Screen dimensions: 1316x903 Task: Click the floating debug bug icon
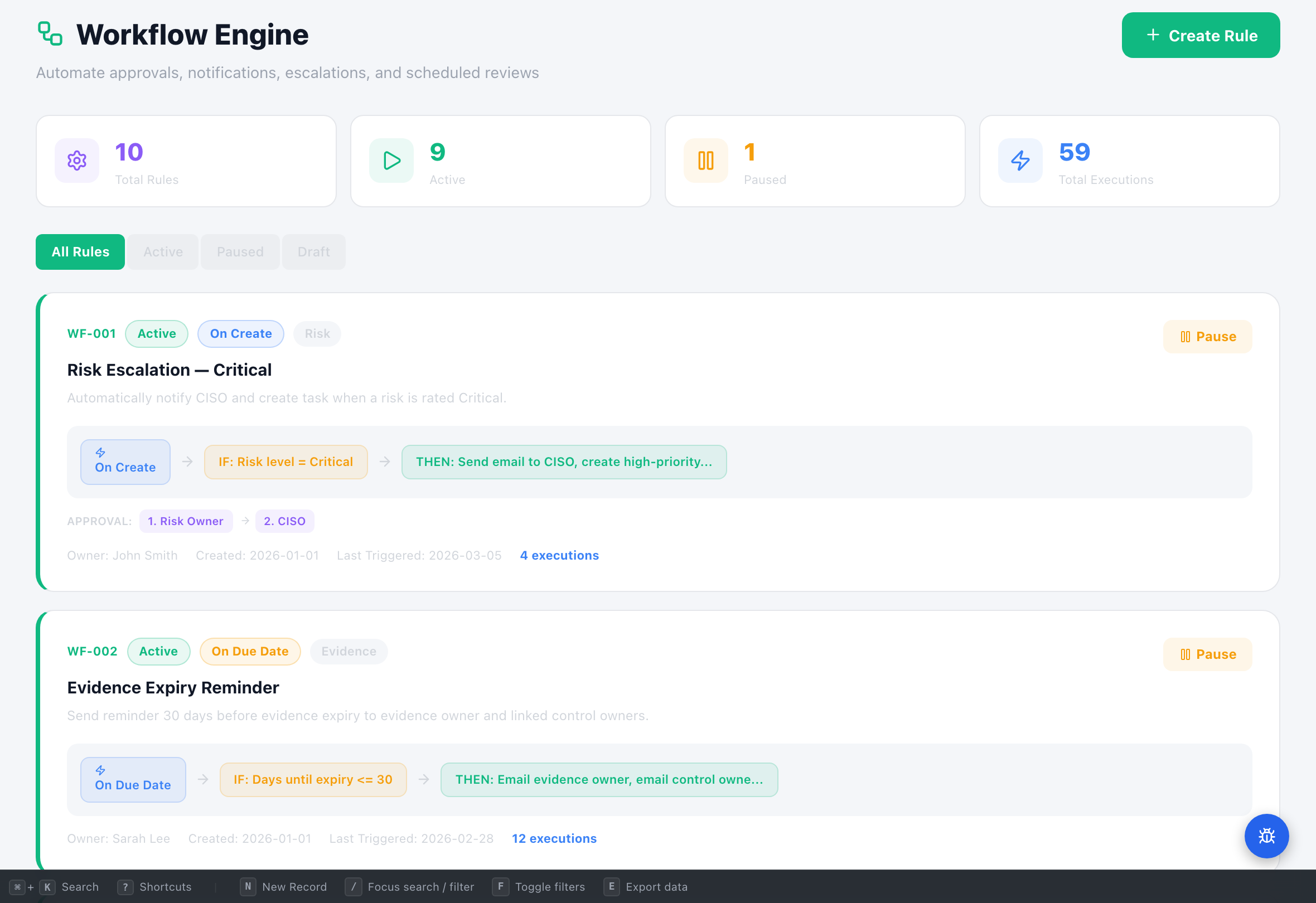1267,836
